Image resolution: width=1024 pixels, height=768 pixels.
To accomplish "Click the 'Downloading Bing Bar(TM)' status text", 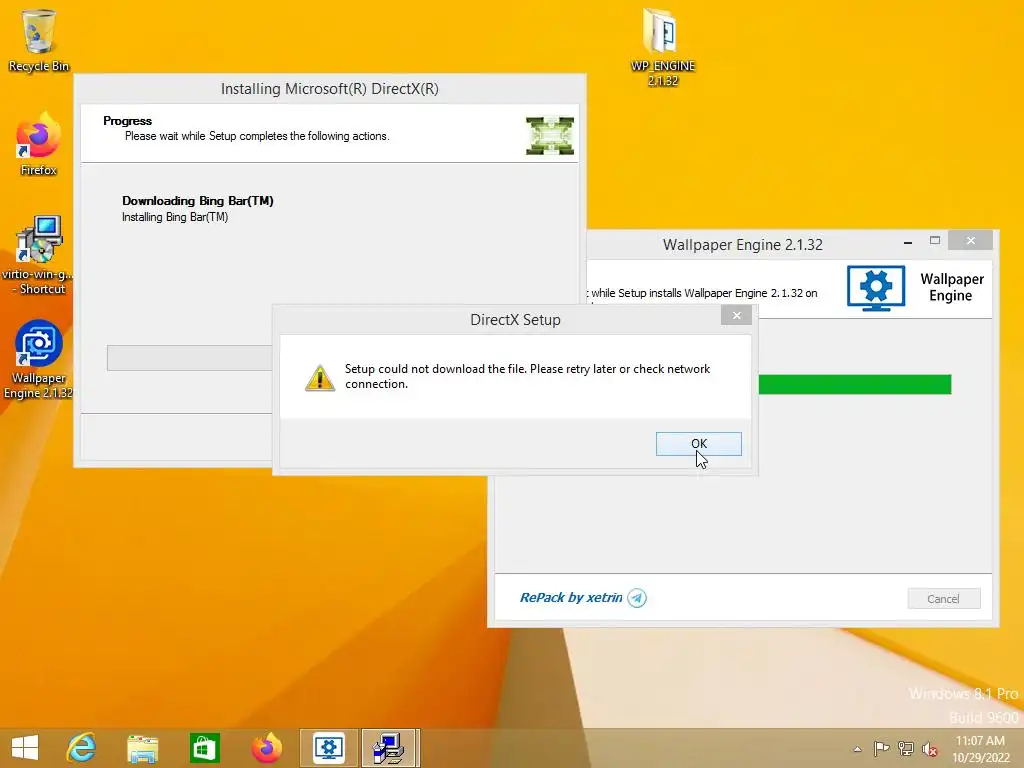I will (x=198, y=200).
